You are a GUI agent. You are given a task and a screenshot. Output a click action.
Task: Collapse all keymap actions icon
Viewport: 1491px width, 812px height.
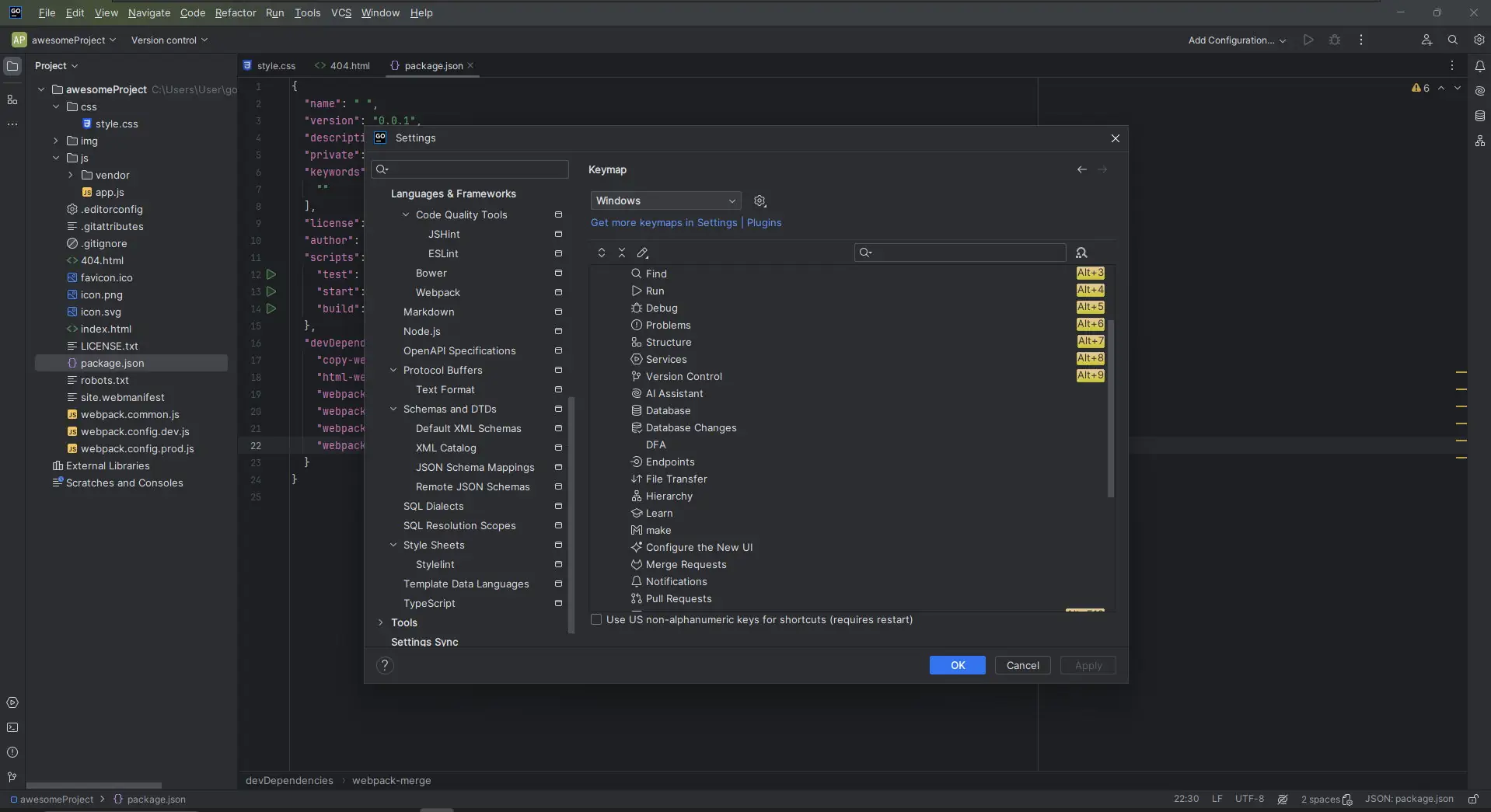[622, 253]
